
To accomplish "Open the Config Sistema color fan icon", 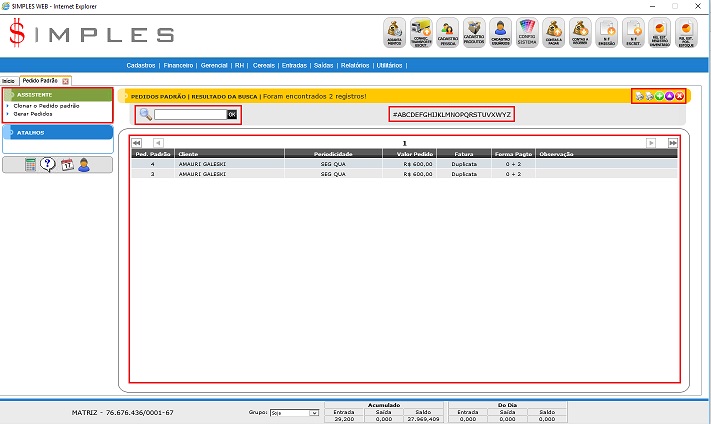I will (x=527, y=33).
